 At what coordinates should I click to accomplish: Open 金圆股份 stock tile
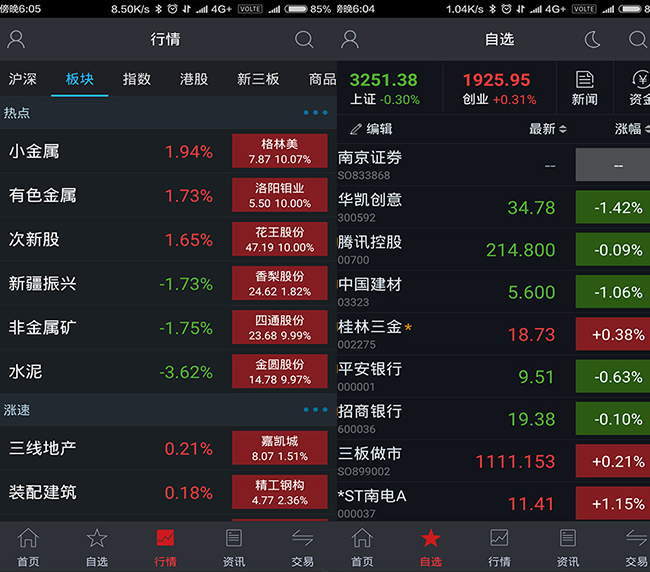click(x=280, y=371)
